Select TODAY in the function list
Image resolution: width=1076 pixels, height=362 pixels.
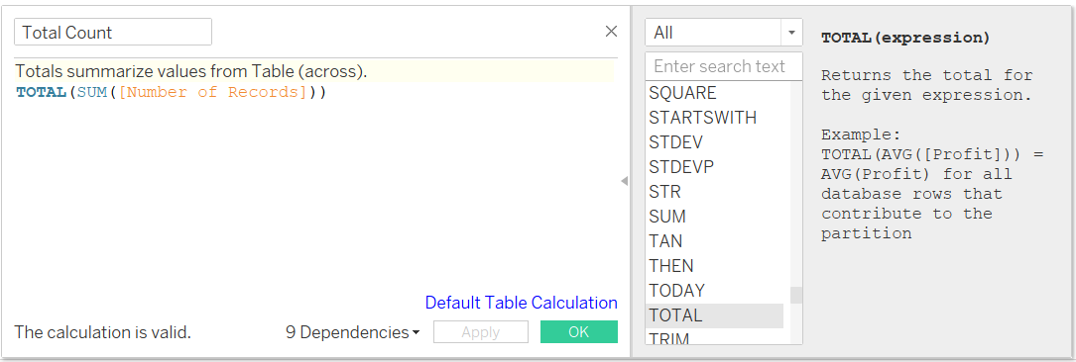point(714,291)
